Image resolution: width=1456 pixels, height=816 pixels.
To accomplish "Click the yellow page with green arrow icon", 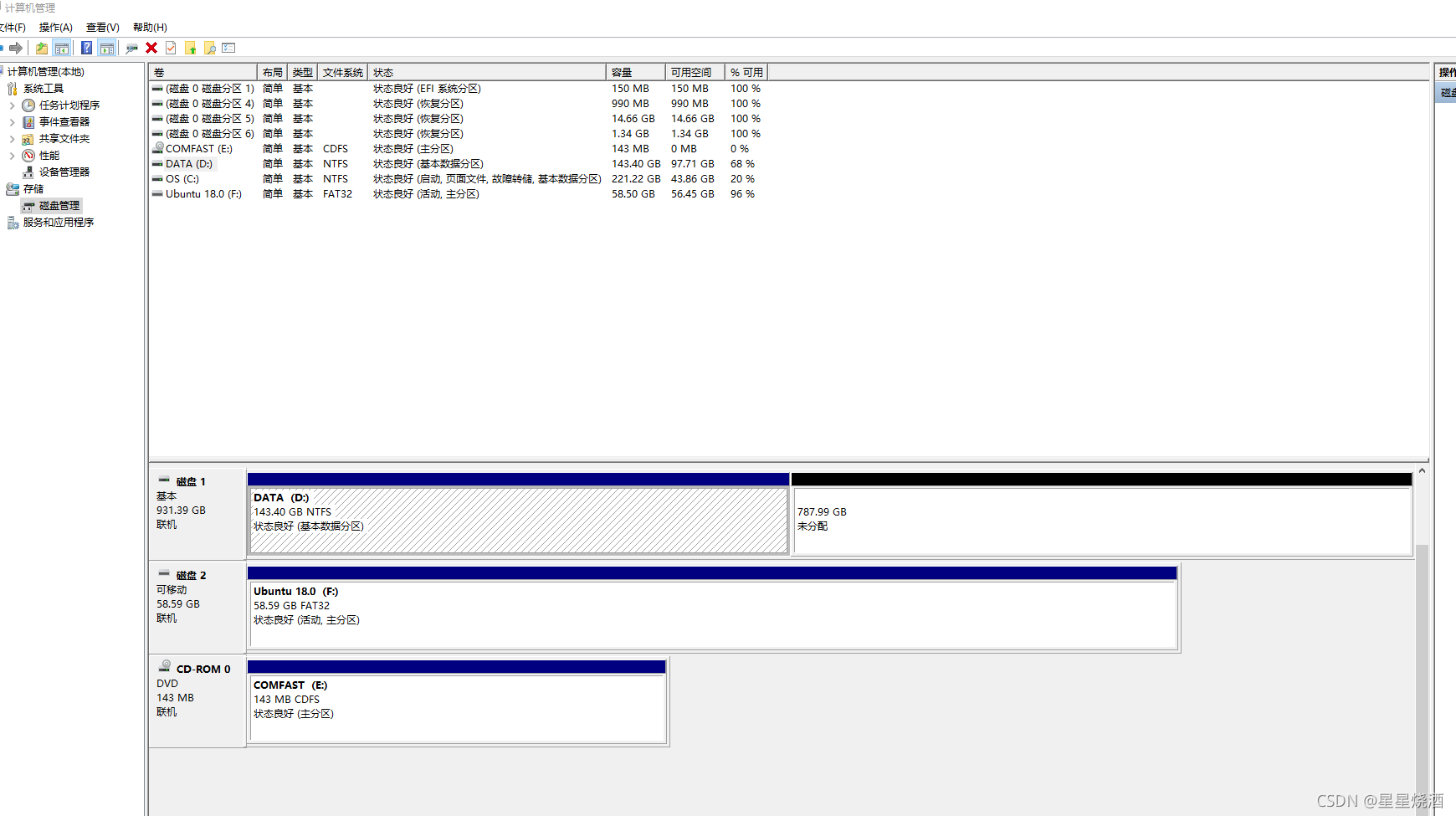I will tap(191, 48).
